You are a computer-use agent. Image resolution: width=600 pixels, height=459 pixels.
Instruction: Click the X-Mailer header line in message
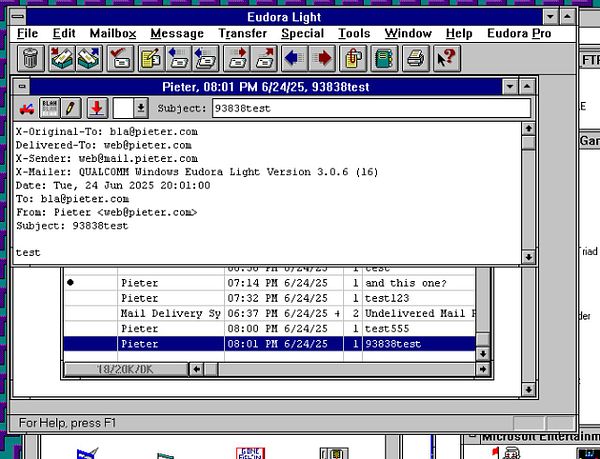[x=197, y=172]
